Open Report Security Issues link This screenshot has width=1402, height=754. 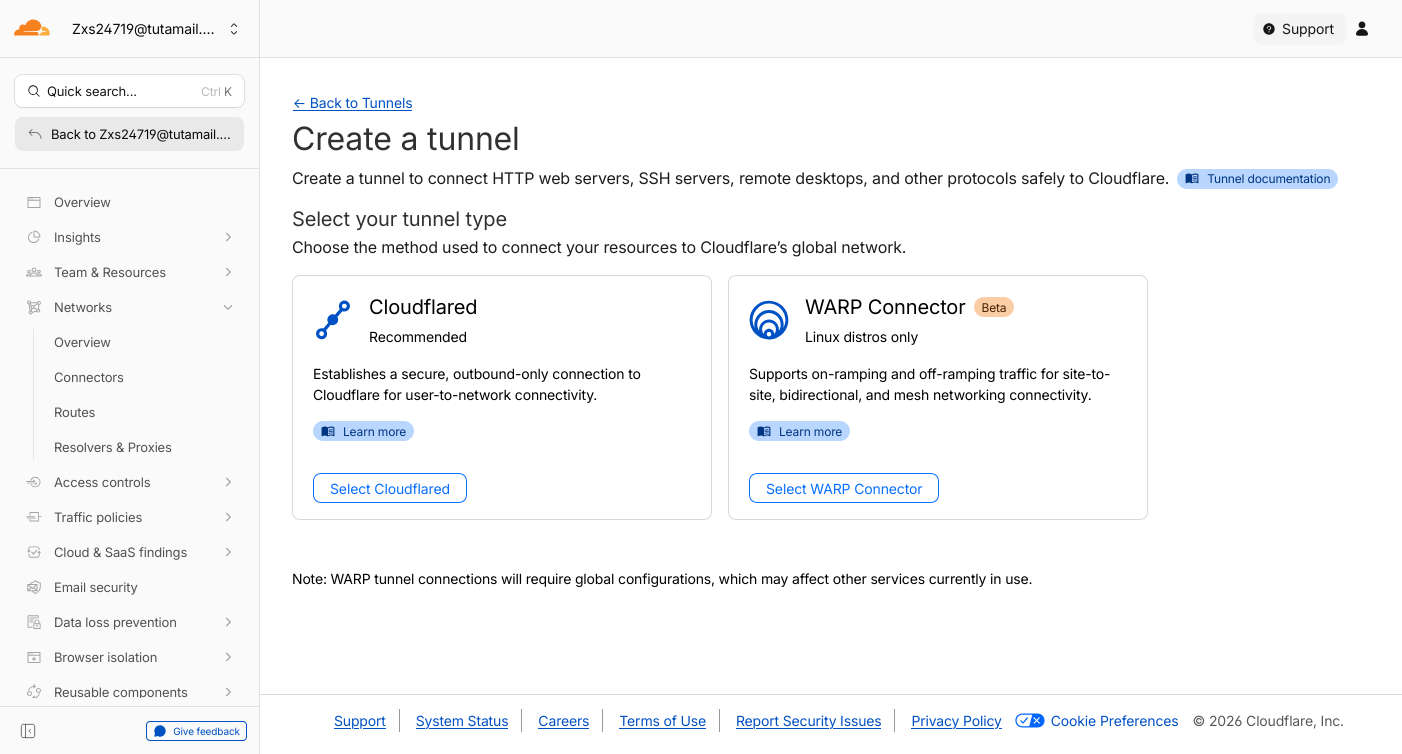[809, 721]
